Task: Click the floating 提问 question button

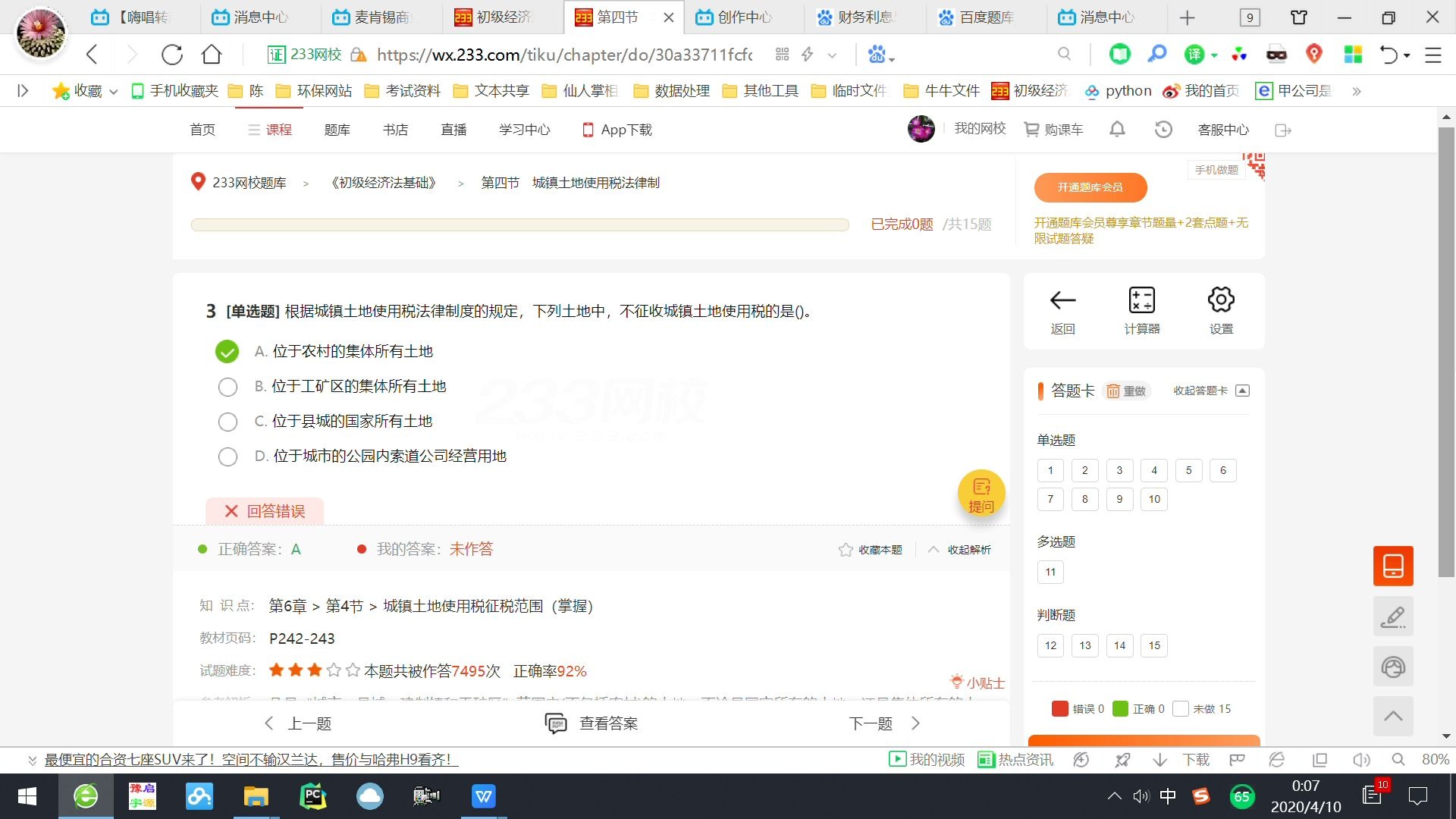Action: pos(981,494)
